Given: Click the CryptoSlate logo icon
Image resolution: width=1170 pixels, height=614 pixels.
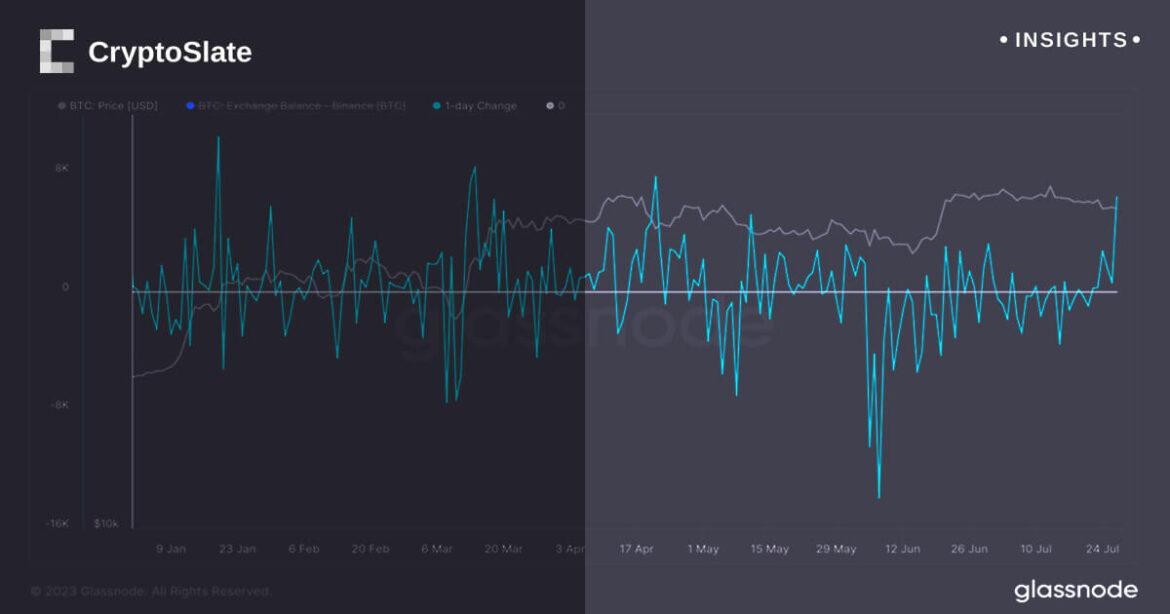Looking at the screenshot, I should [57, 51].
